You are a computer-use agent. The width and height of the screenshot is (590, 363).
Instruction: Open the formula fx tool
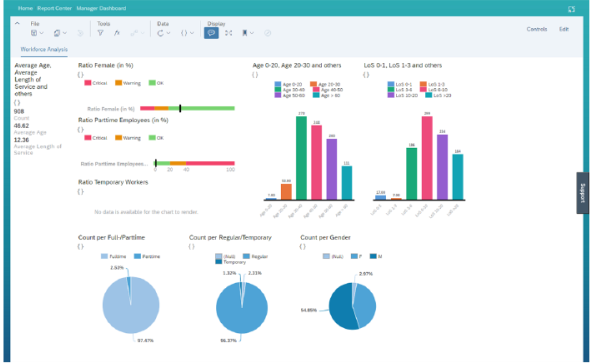(x=117, y=33)
